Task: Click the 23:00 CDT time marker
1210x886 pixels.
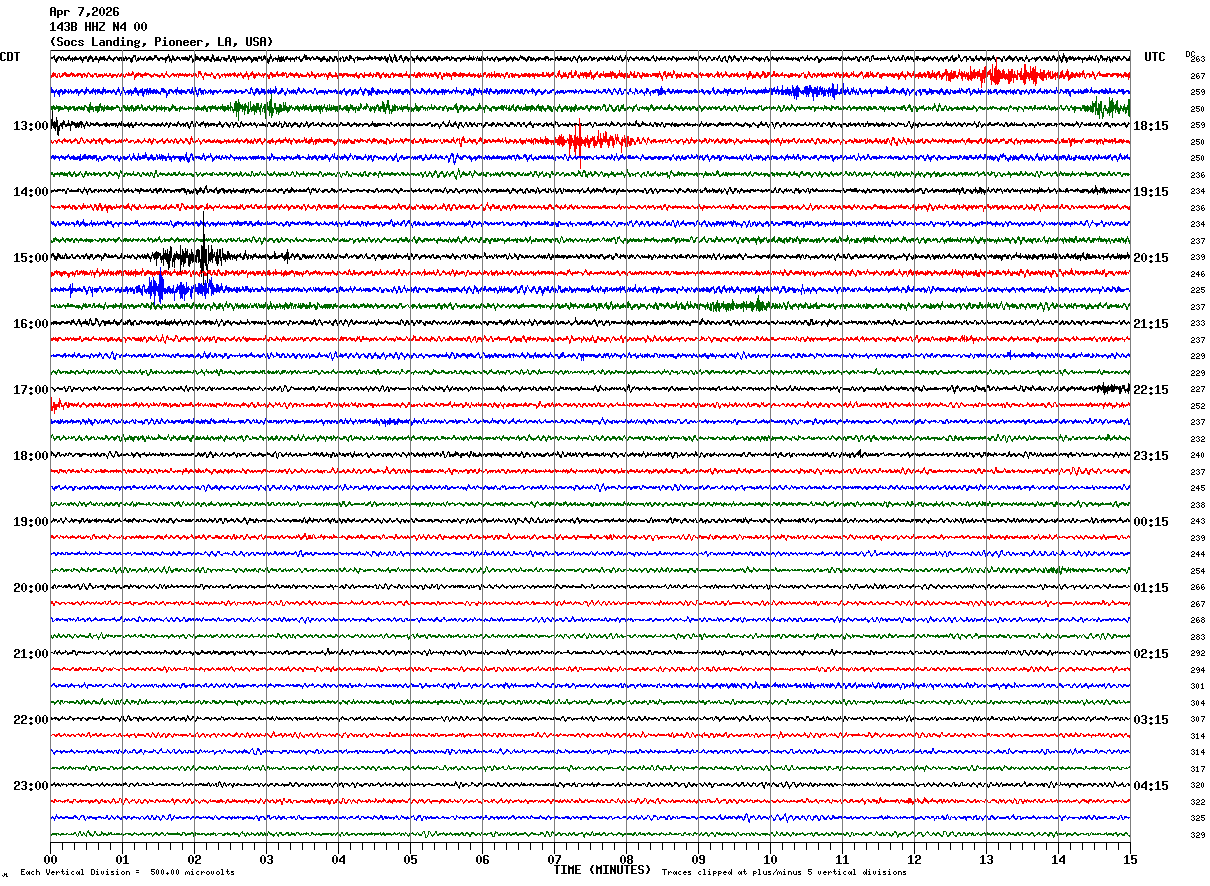Action: coord(31,786)
